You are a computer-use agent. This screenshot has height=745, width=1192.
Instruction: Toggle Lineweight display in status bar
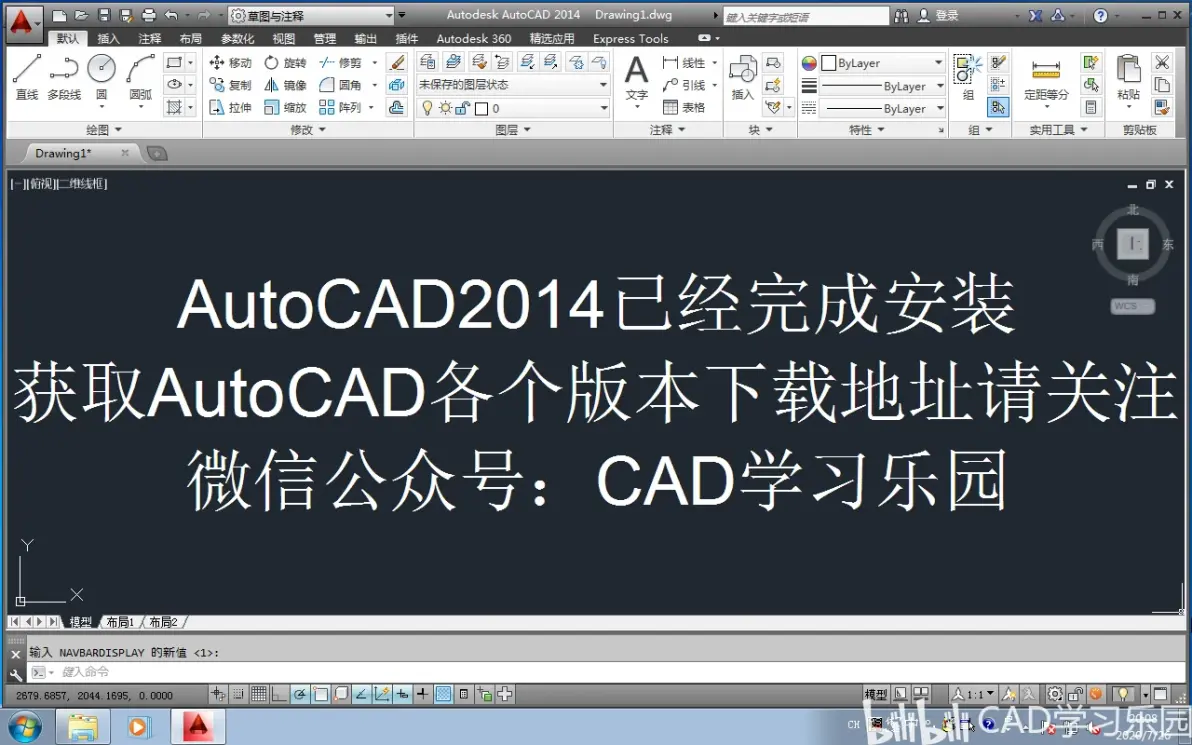pyautogui.click(x=423, y=694)
